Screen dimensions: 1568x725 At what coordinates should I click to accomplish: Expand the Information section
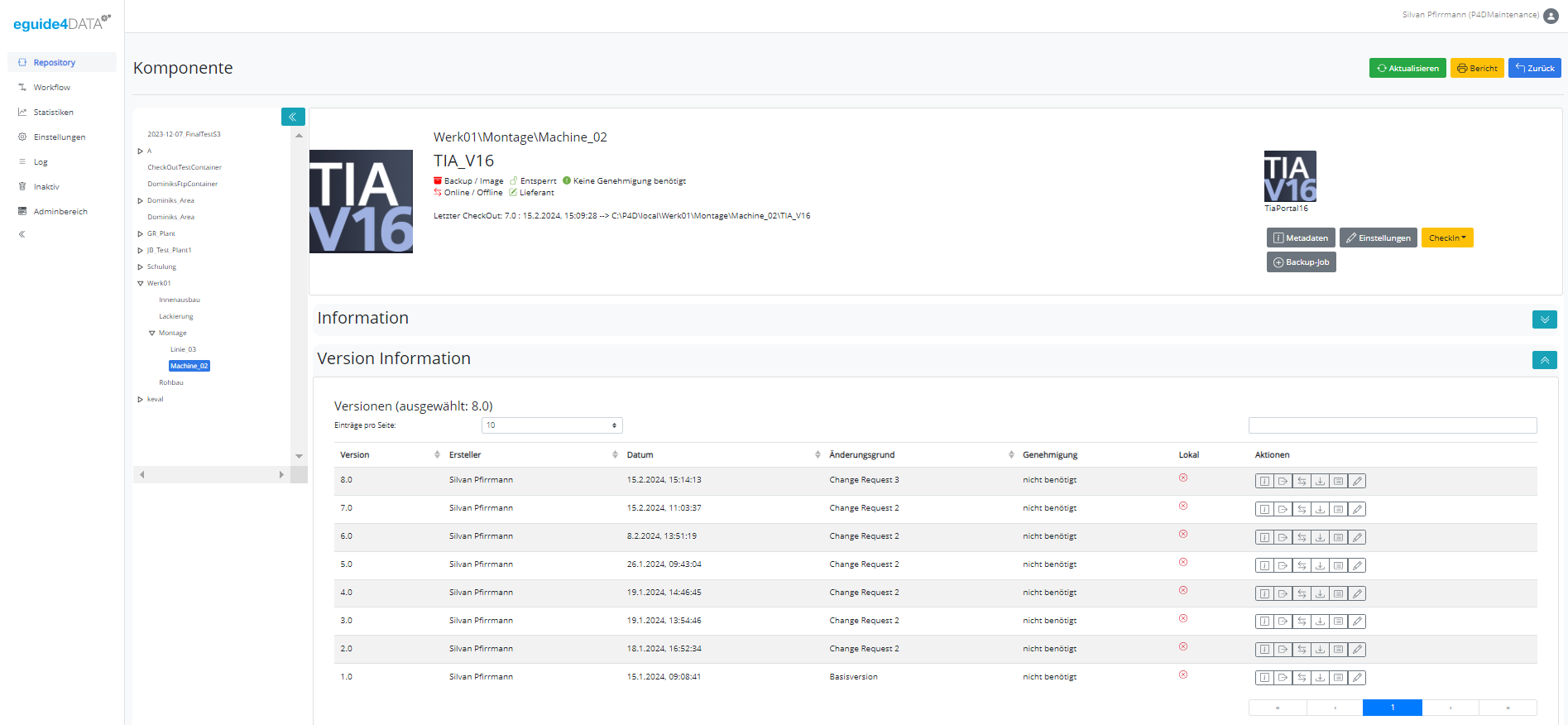[1544, 319]
